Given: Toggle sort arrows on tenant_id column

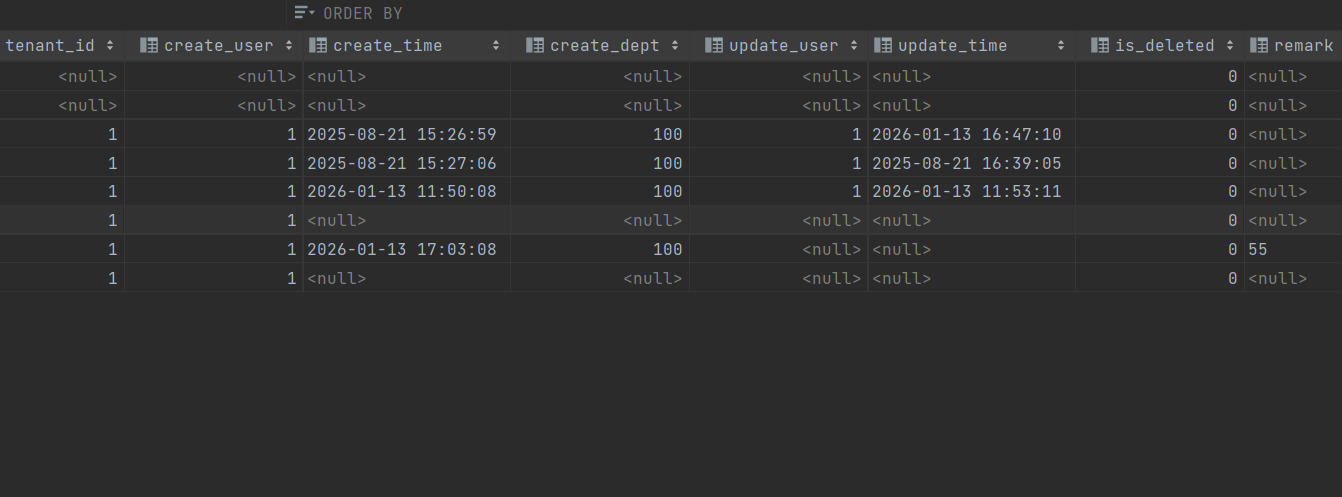Looking at the screenshot, I should [109, 45].
